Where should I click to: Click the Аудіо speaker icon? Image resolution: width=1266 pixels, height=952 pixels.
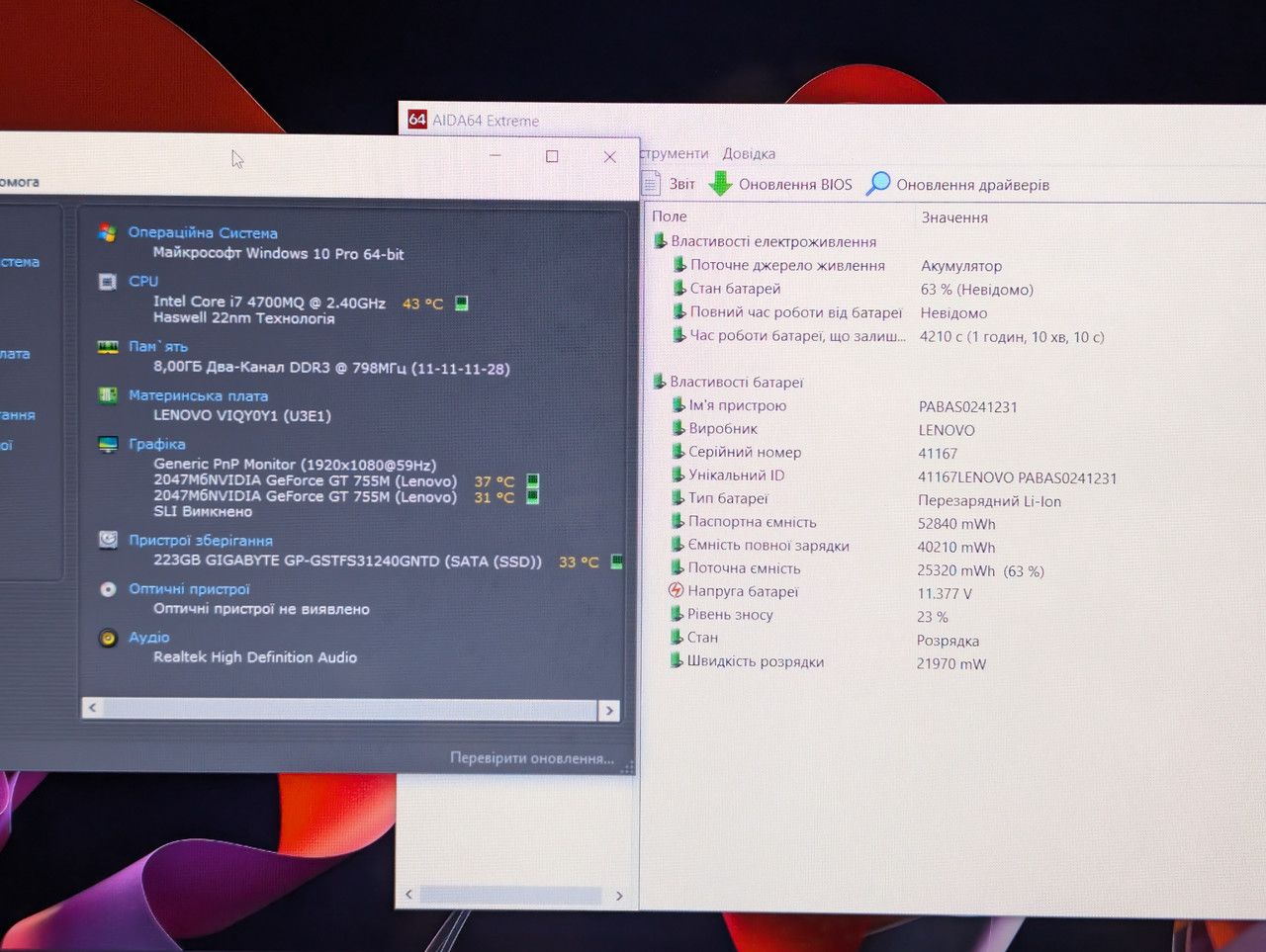point(108,638)
